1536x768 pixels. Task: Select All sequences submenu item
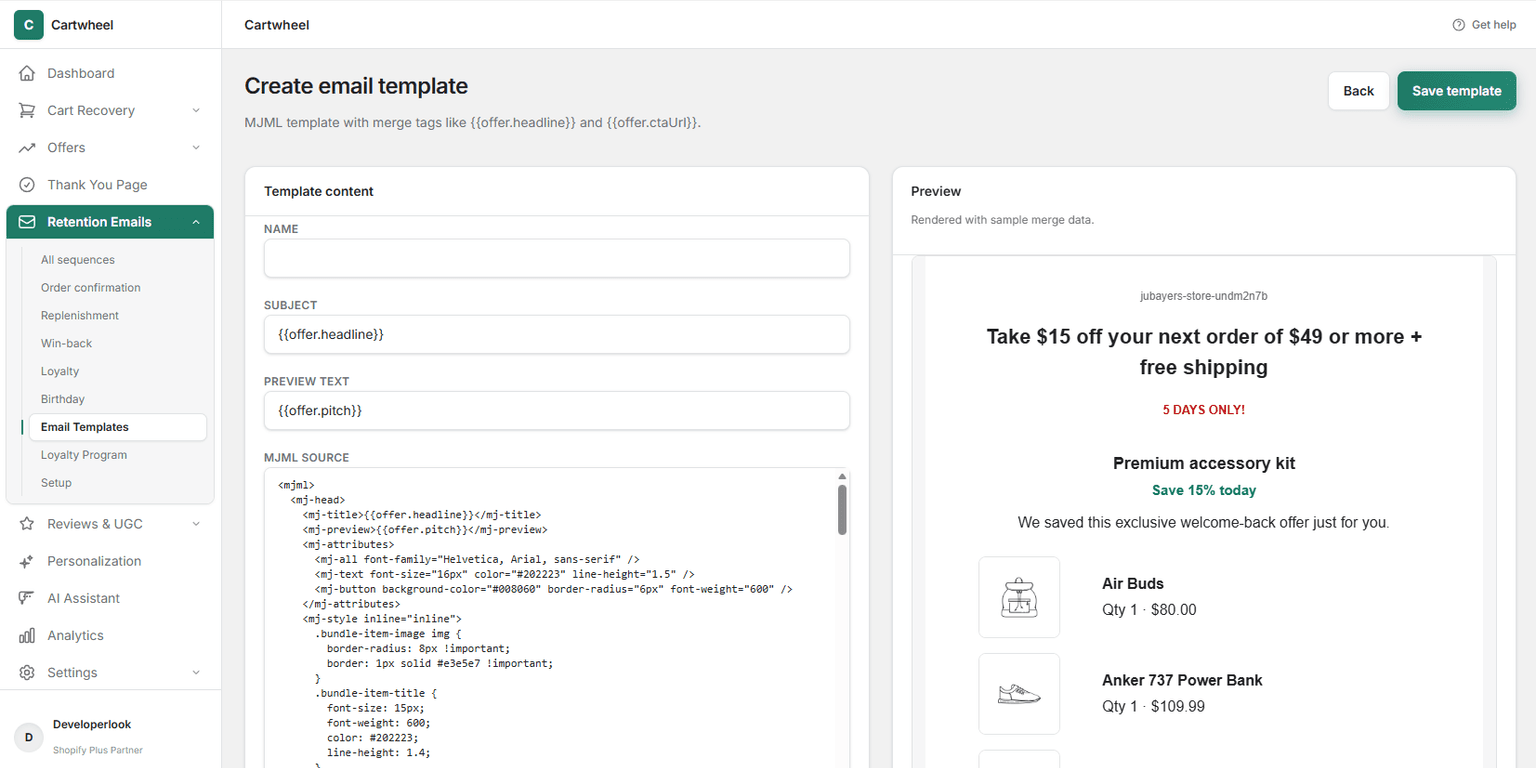coord(118,260)
